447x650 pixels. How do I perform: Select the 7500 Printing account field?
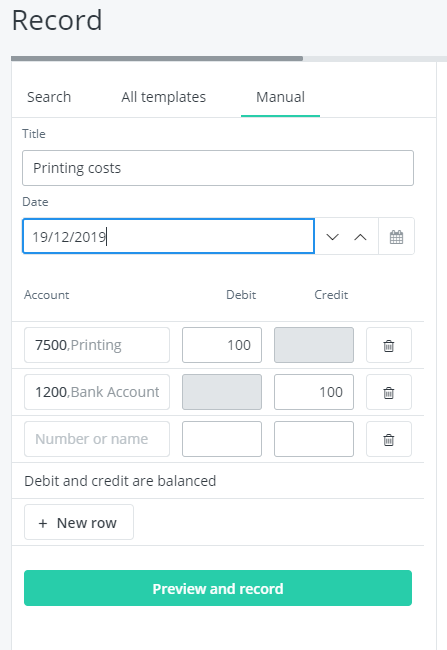coord(97,345)
